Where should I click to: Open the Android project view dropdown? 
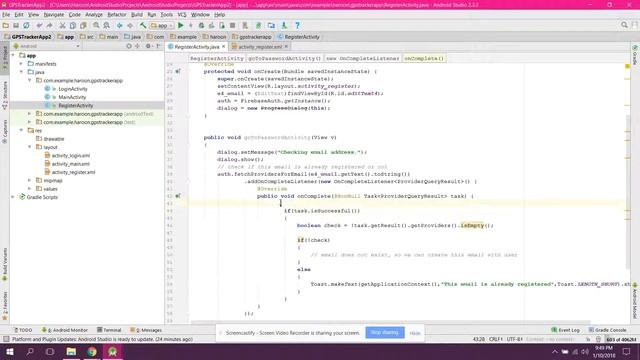46,46
